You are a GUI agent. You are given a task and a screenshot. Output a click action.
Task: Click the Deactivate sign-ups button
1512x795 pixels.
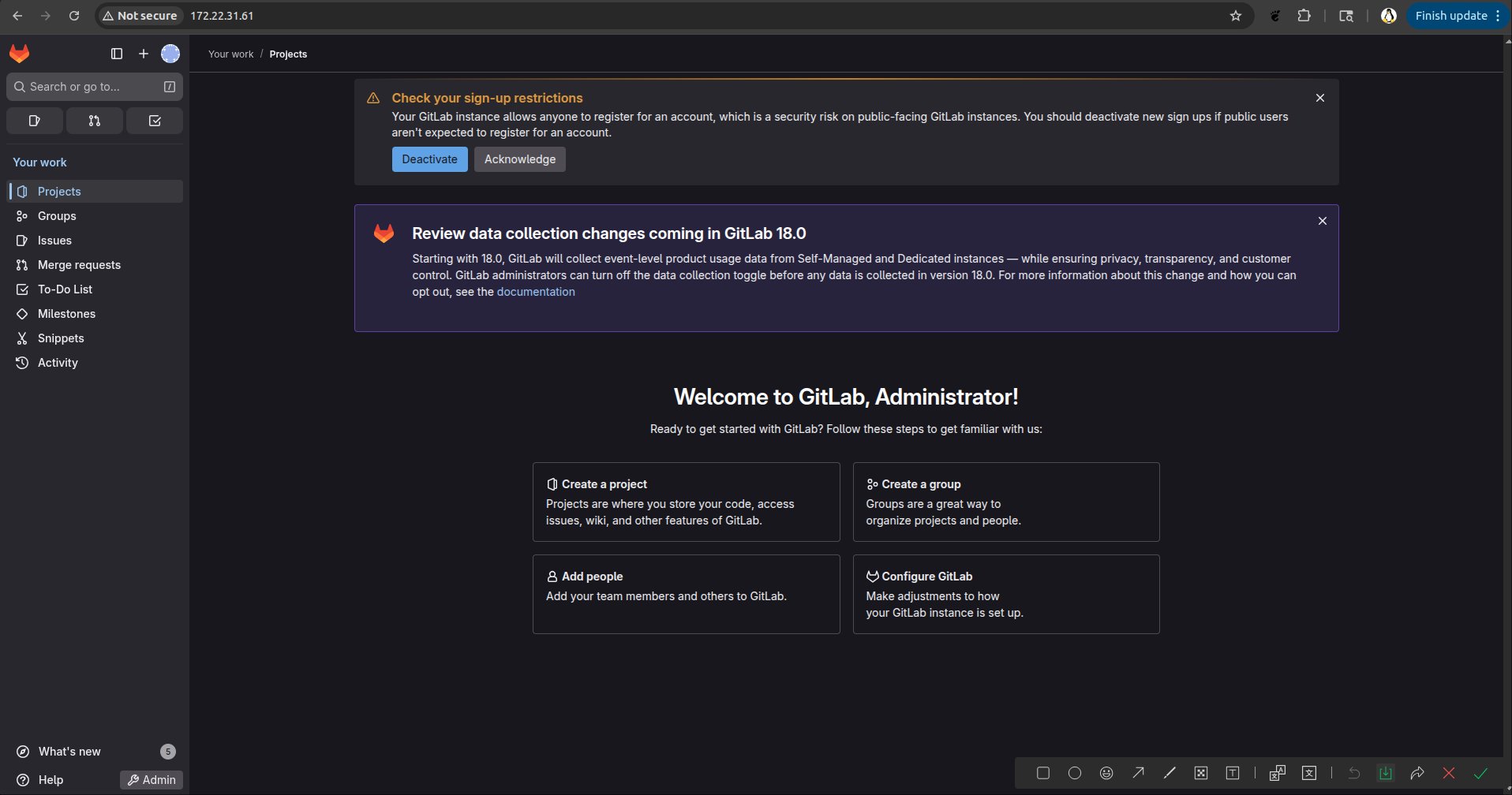pos(429,159)
